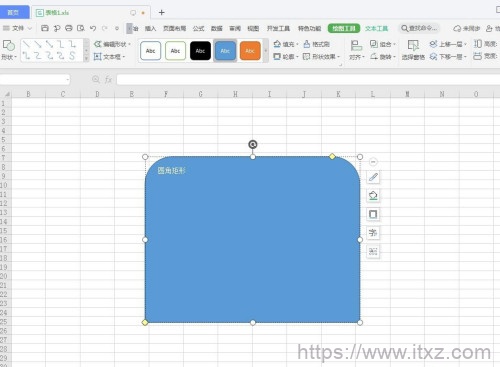This screenshot has width=500, height=367.
Task: Click the Print icon in quick toolbar
Action: (69, 28)
